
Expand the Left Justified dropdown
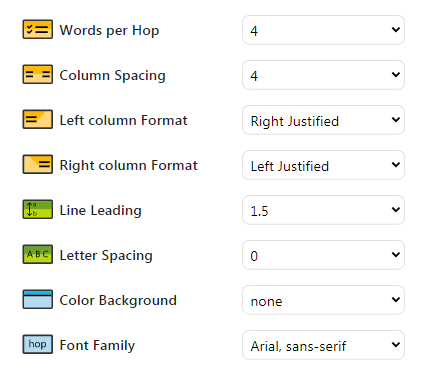pyautogui.click(x=323, y=165)
